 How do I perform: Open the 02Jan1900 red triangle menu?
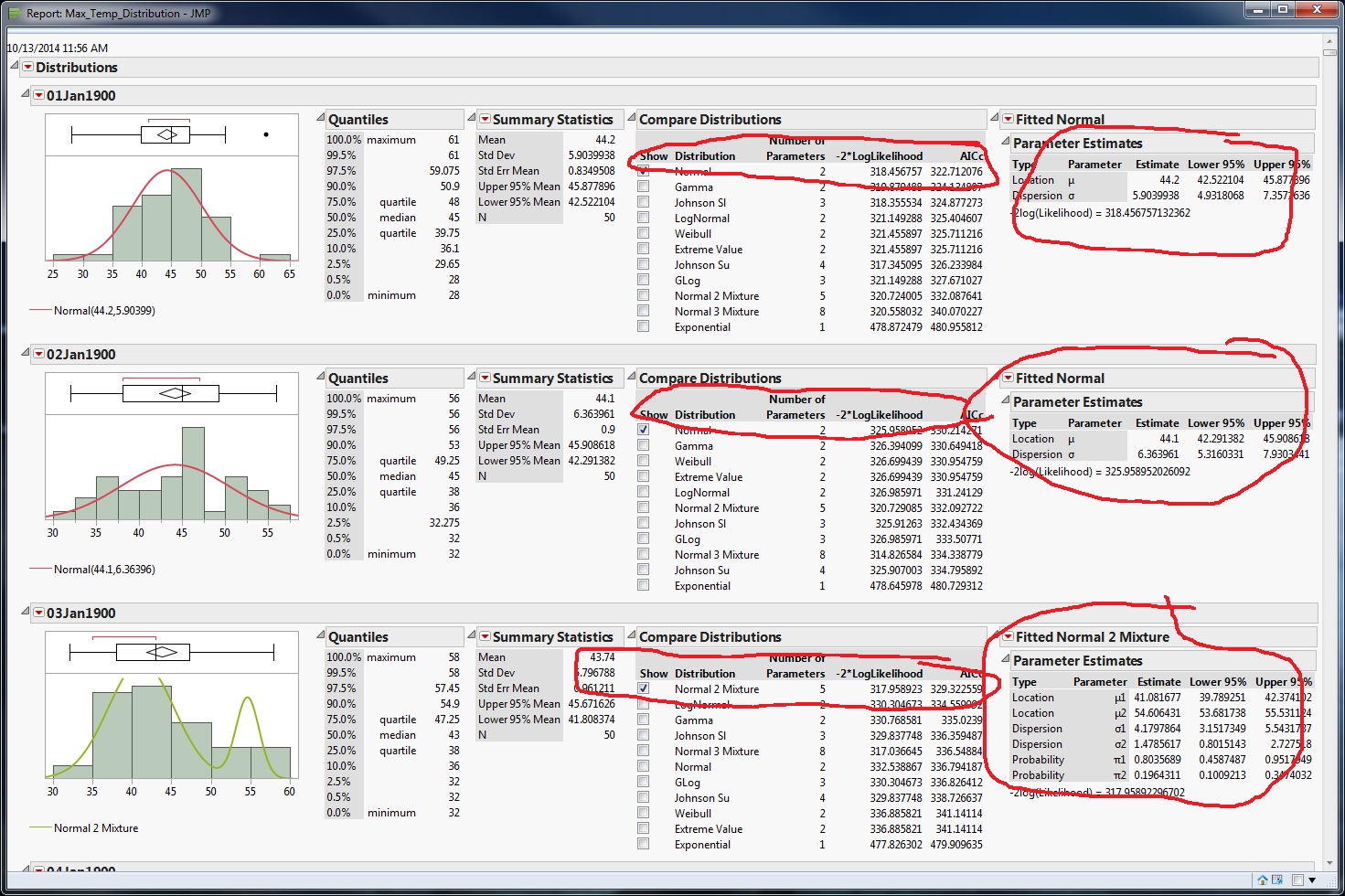37,354
